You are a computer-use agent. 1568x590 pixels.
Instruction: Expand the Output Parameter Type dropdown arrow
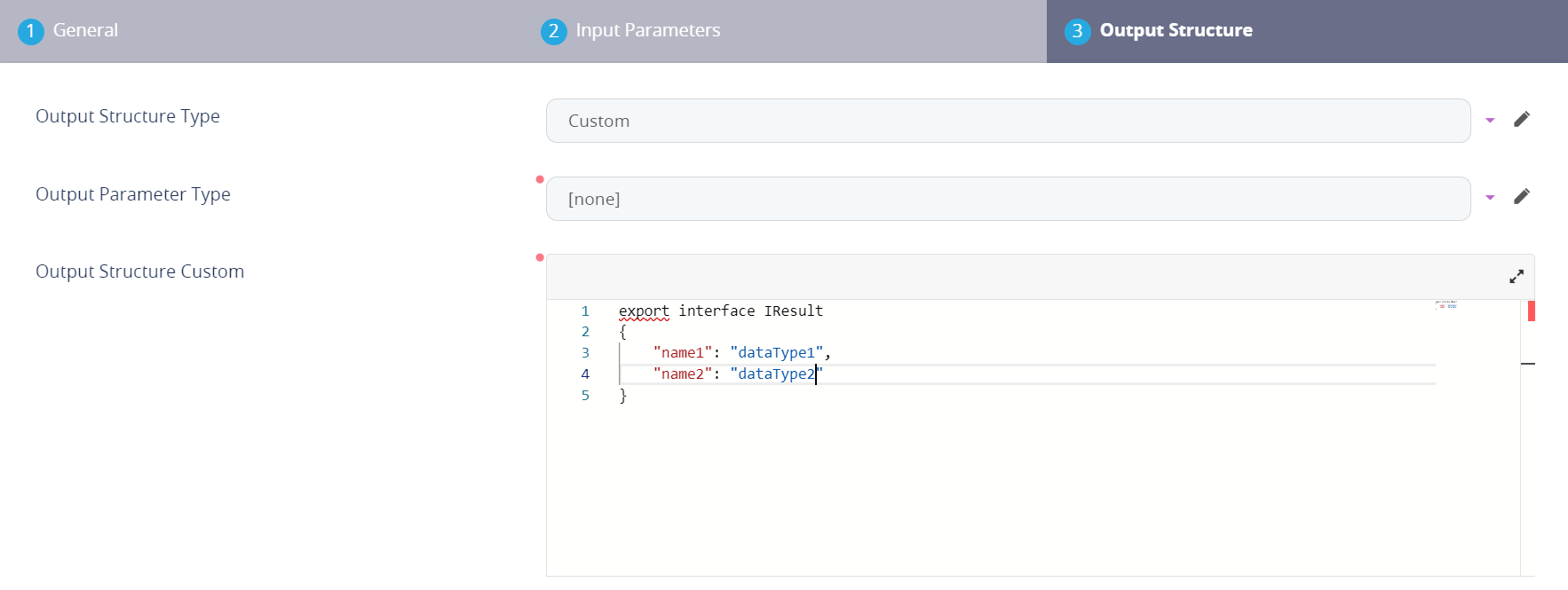point(1490,197)
